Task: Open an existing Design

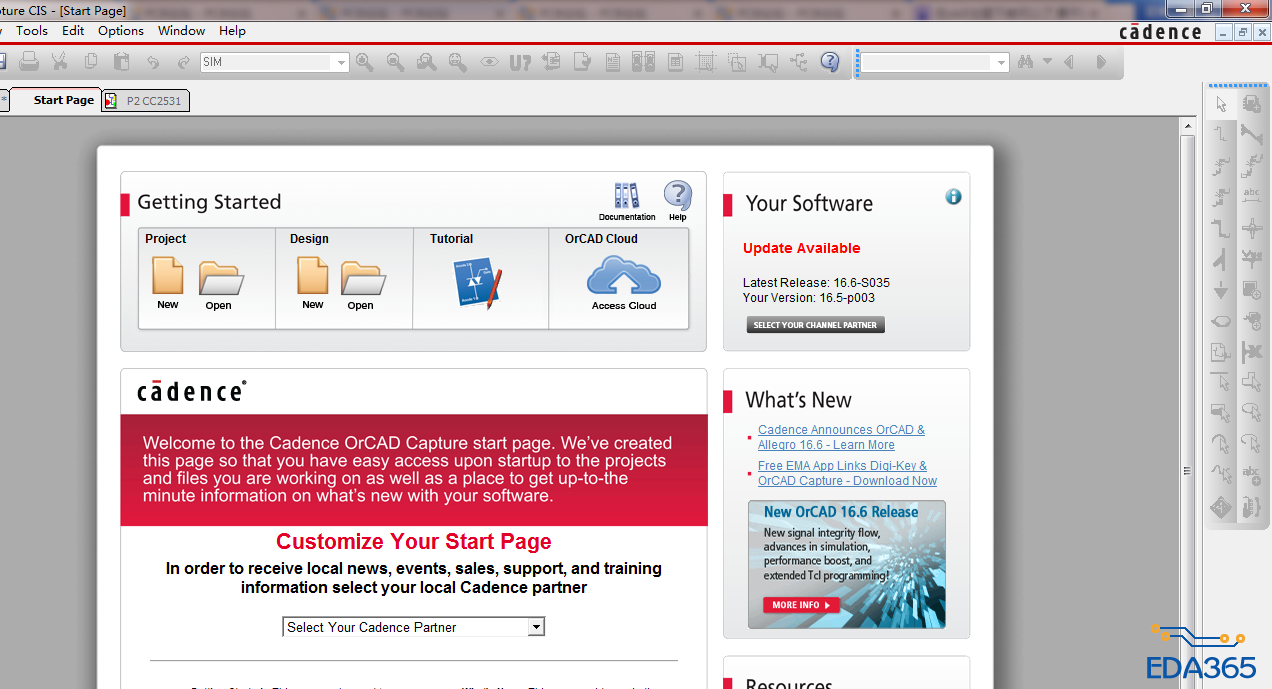Action: [361, 285]
